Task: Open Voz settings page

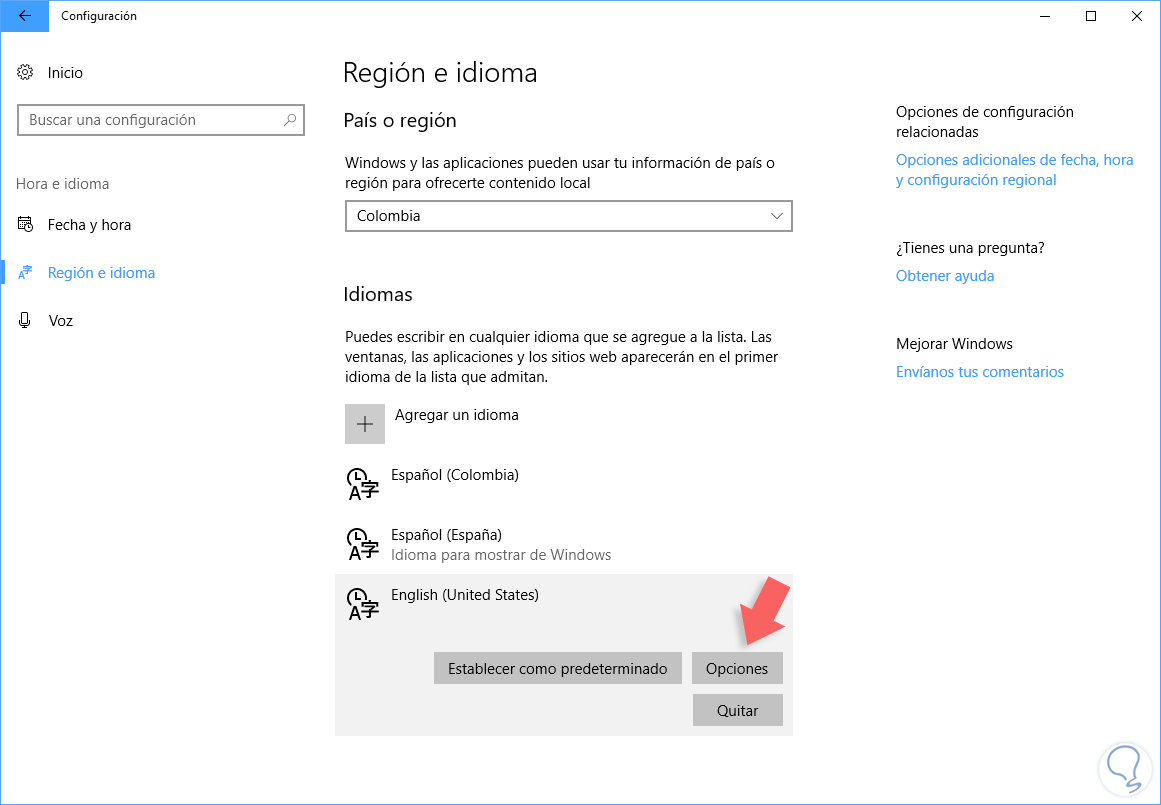Action: 60,321
